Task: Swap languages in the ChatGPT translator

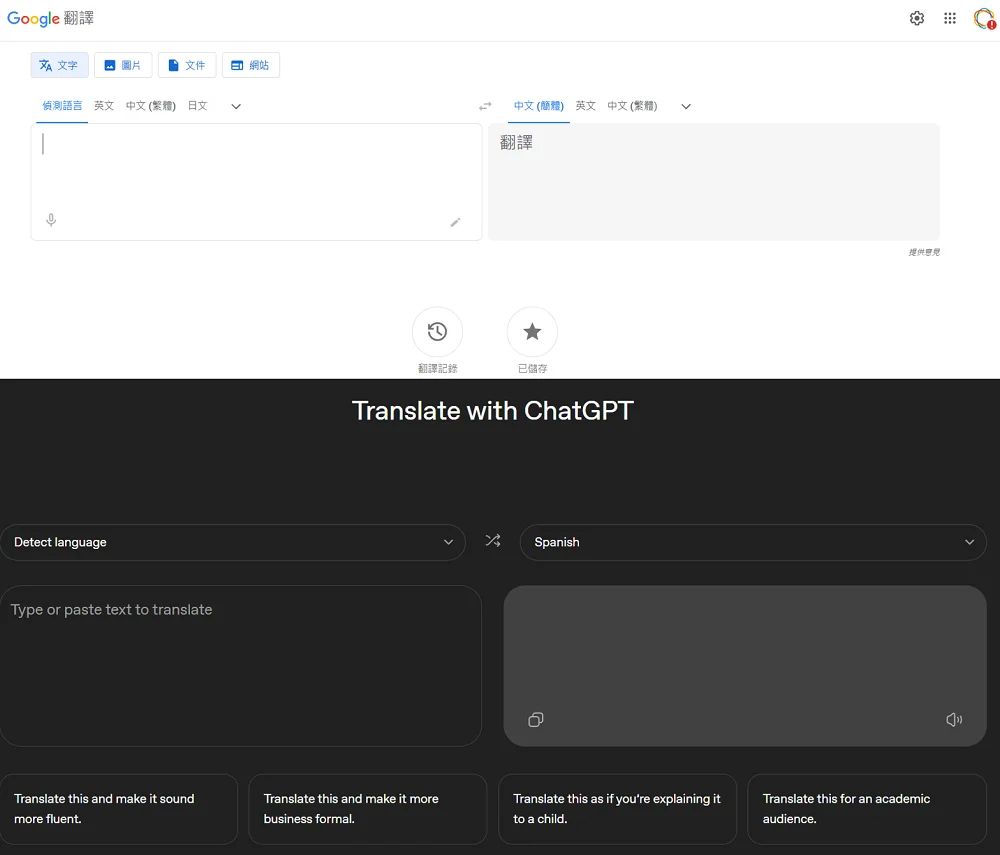Action: pyautogui.click(x=492, y=541)
